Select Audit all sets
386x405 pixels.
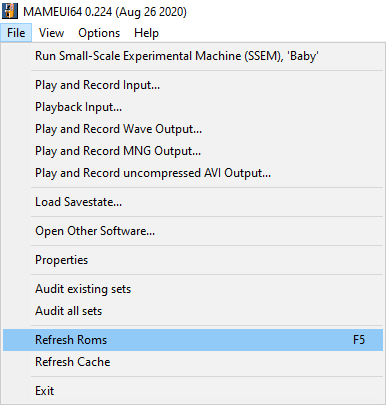click(193, 311)
